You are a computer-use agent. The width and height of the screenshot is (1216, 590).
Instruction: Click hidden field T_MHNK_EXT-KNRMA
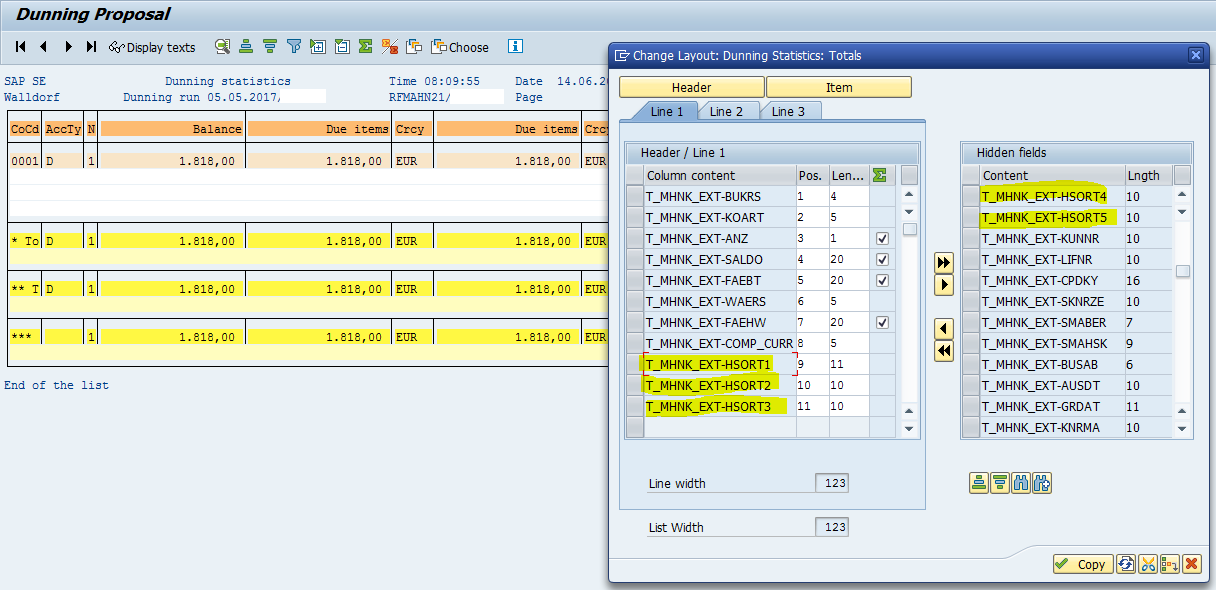point(1051,428)
